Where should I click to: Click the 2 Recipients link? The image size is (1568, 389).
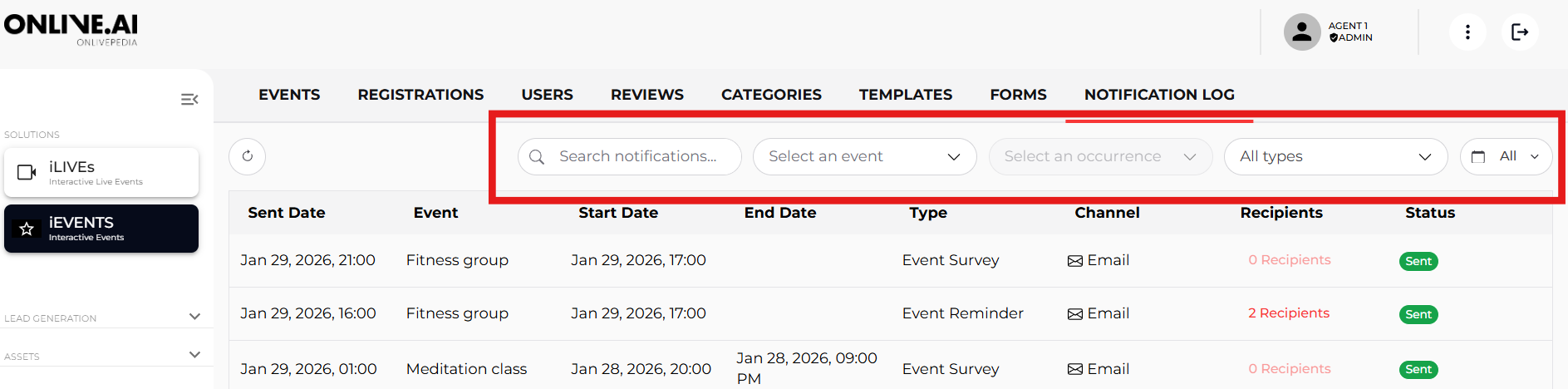(x=1289, y=313)
